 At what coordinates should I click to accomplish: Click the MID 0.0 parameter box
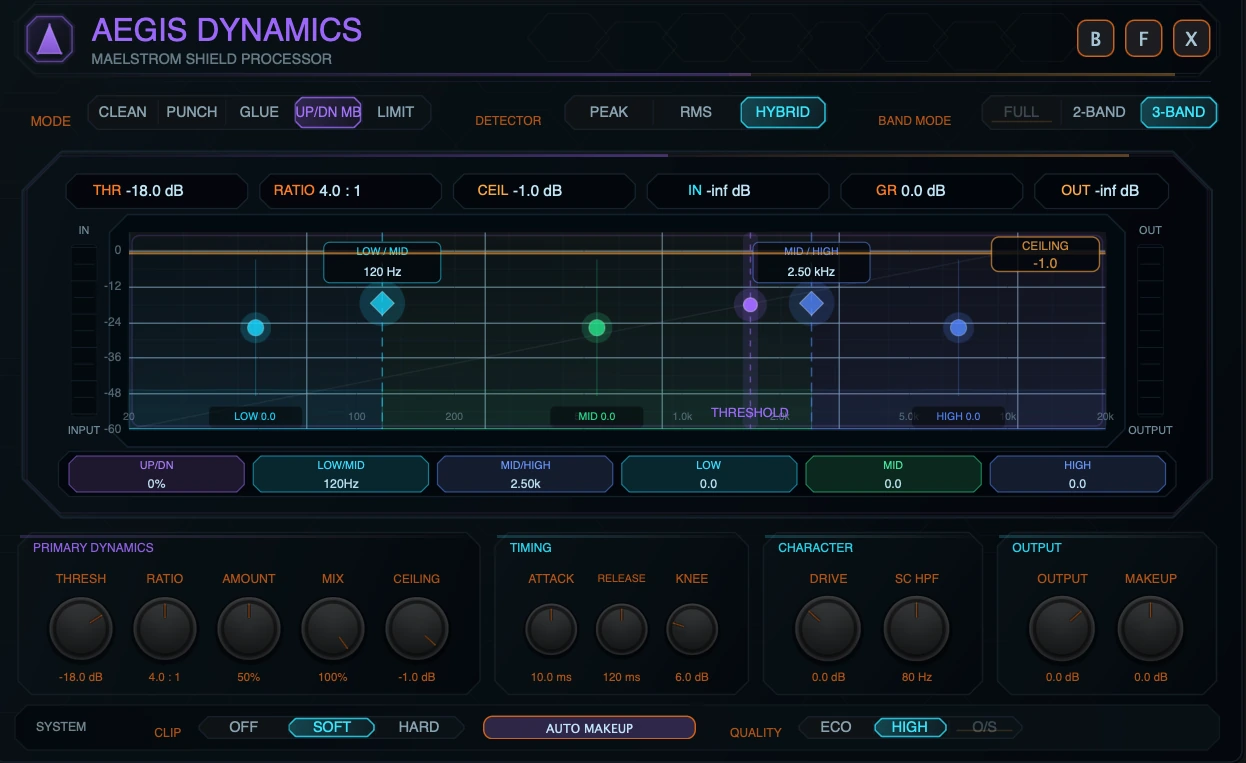893,474
